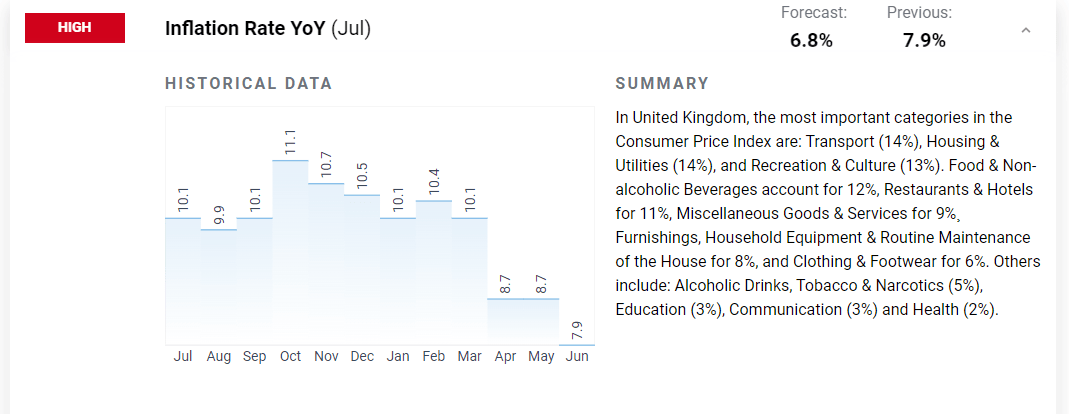Click the summary paragraph about United Kingdom CPI
1069x414 pixels.
(828, 213)
